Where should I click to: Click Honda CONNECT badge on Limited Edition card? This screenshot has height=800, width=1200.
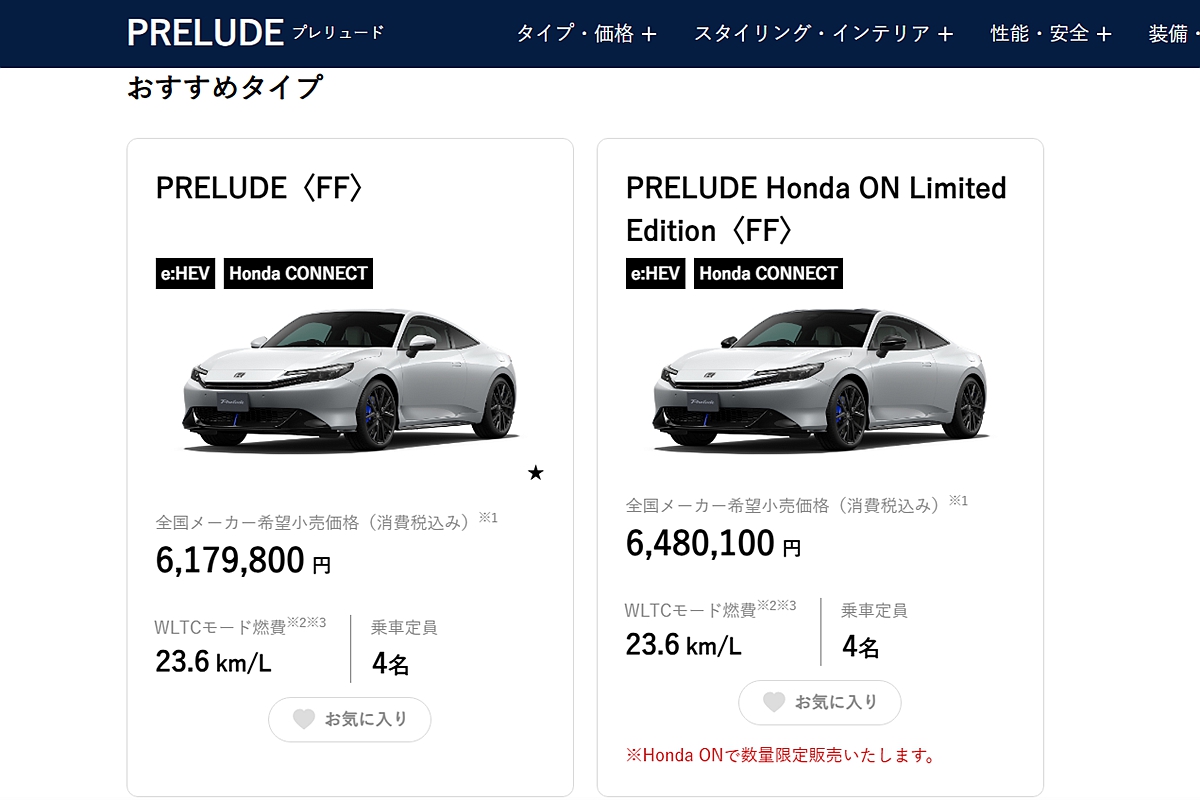click(x=768, y=273)
